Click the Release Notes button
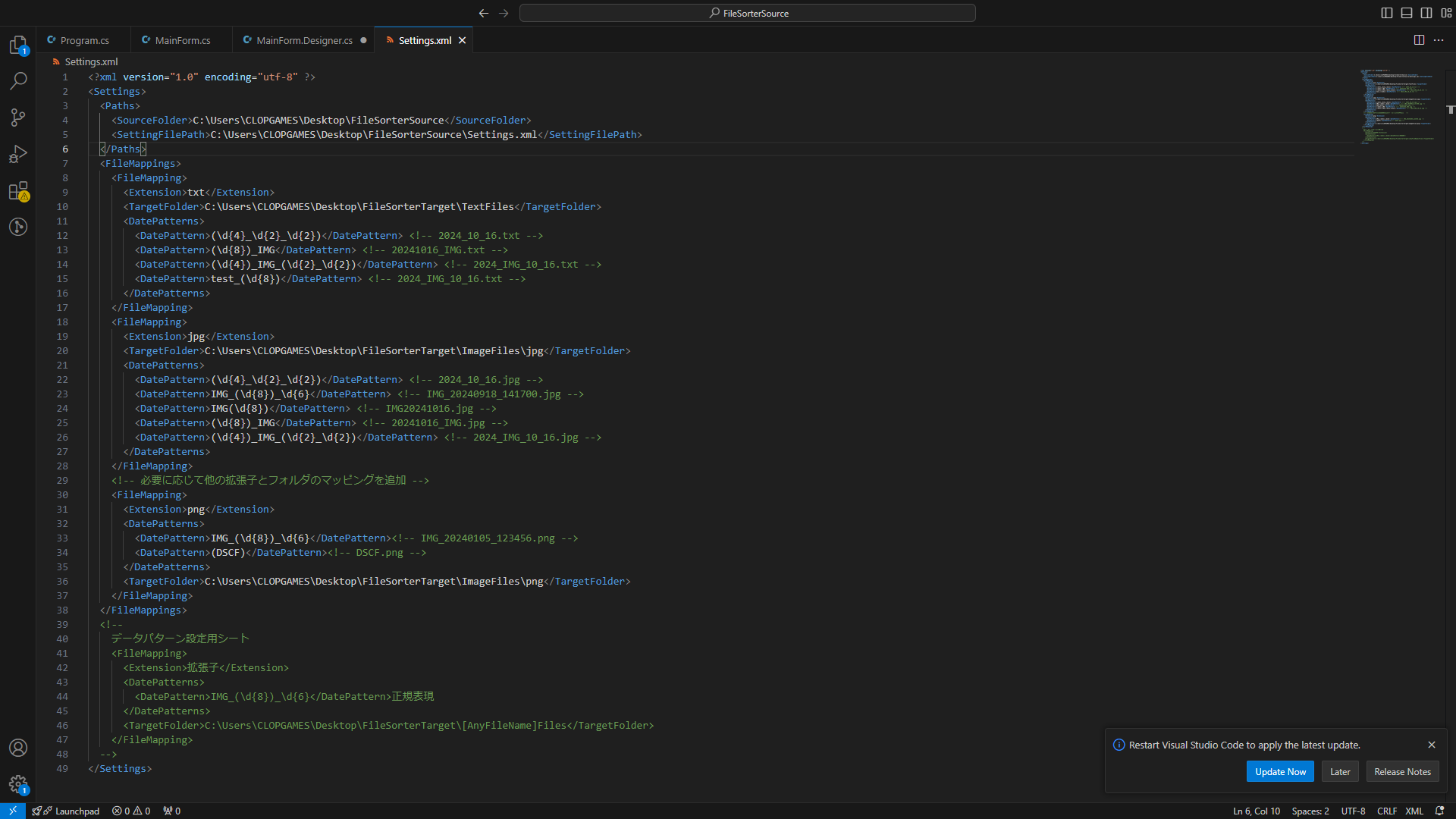This screenshot has width=1456, height=819. point(1402,771)
